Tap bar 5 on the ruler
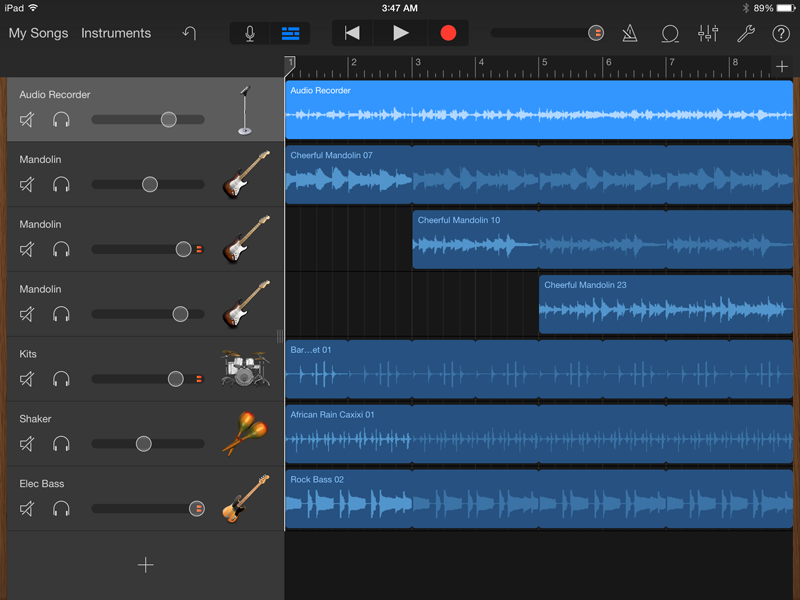Screen dimensions: 800x600 click(544, 62)
